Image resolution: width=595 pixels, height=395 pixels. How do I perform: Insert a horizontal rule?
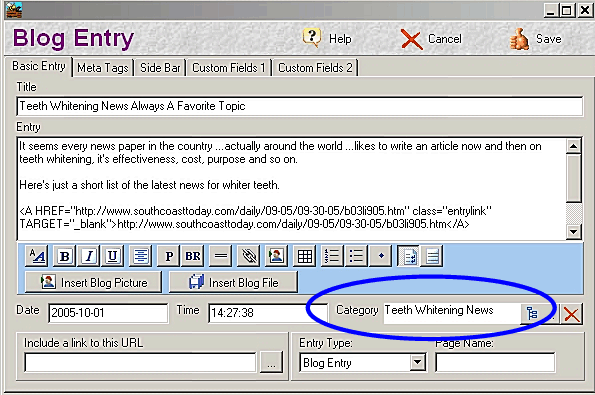(x=221, y=256)
